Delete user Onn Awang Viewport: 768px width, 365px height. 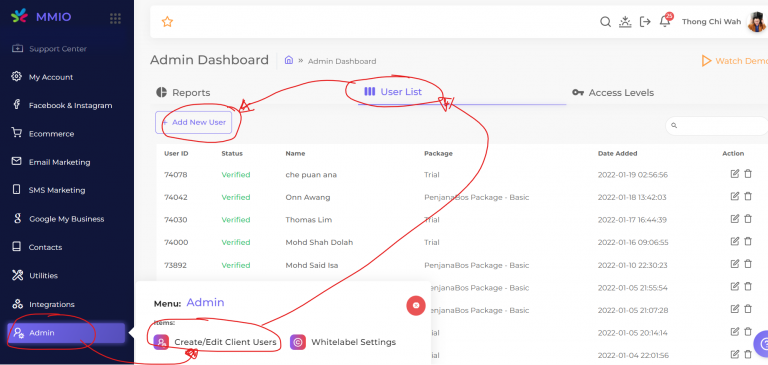click(x=748, y=196)
